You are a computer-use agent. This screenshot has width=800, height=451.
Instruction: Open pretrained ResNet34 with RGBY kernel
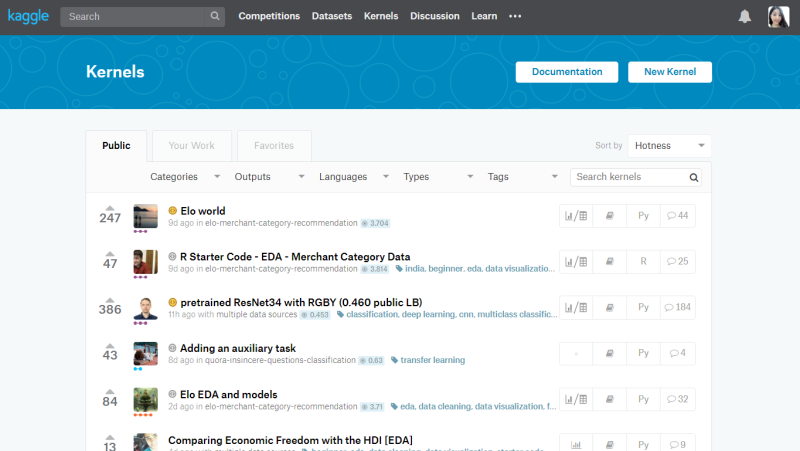pos(301,303)
